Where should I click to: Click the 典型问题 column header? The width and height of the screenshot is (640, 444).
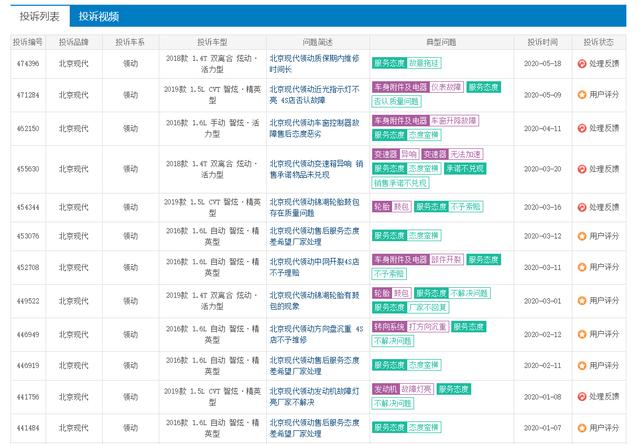click(441, 42)
